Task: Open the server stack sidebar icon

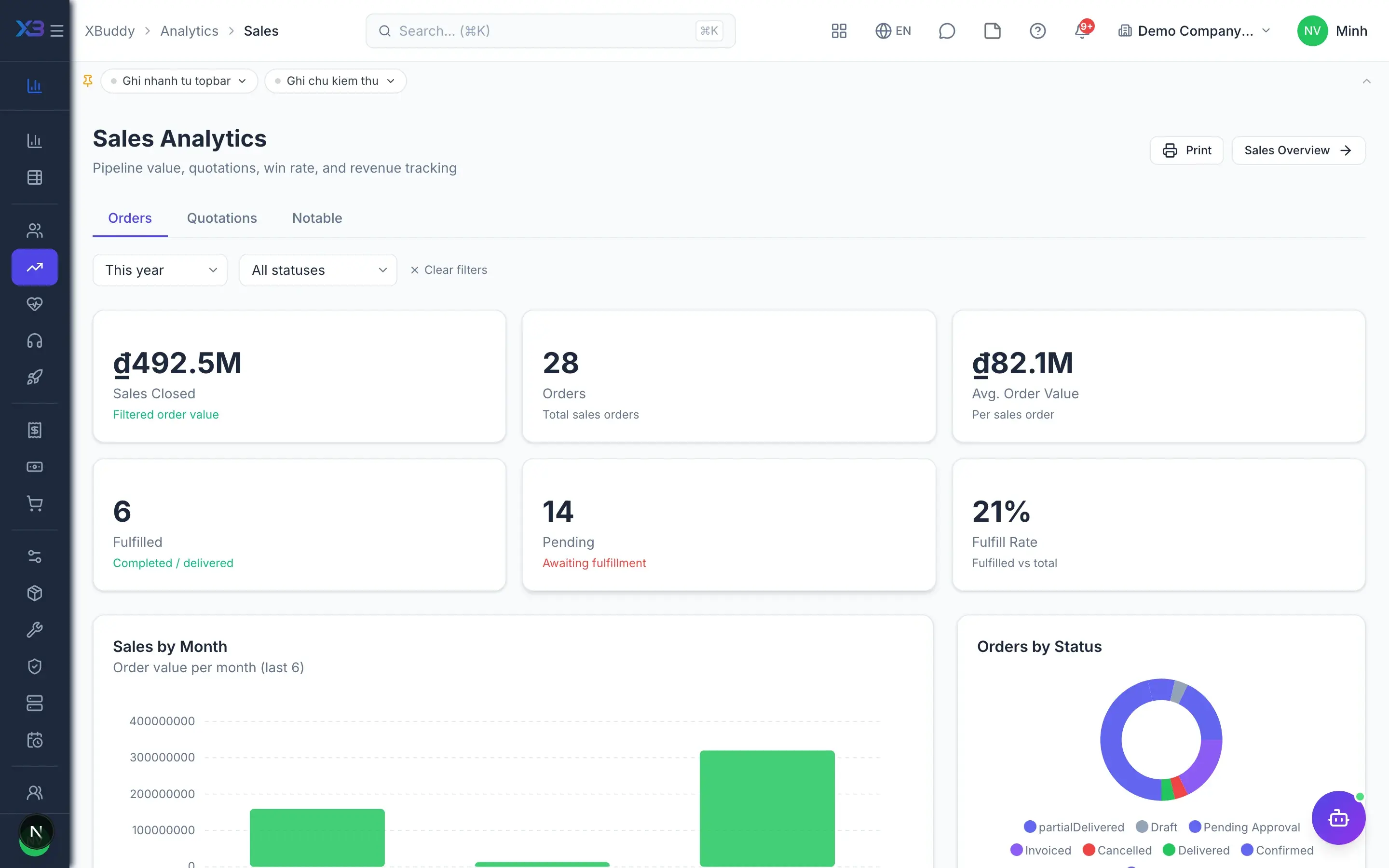Action: click(x=34, y=703)
